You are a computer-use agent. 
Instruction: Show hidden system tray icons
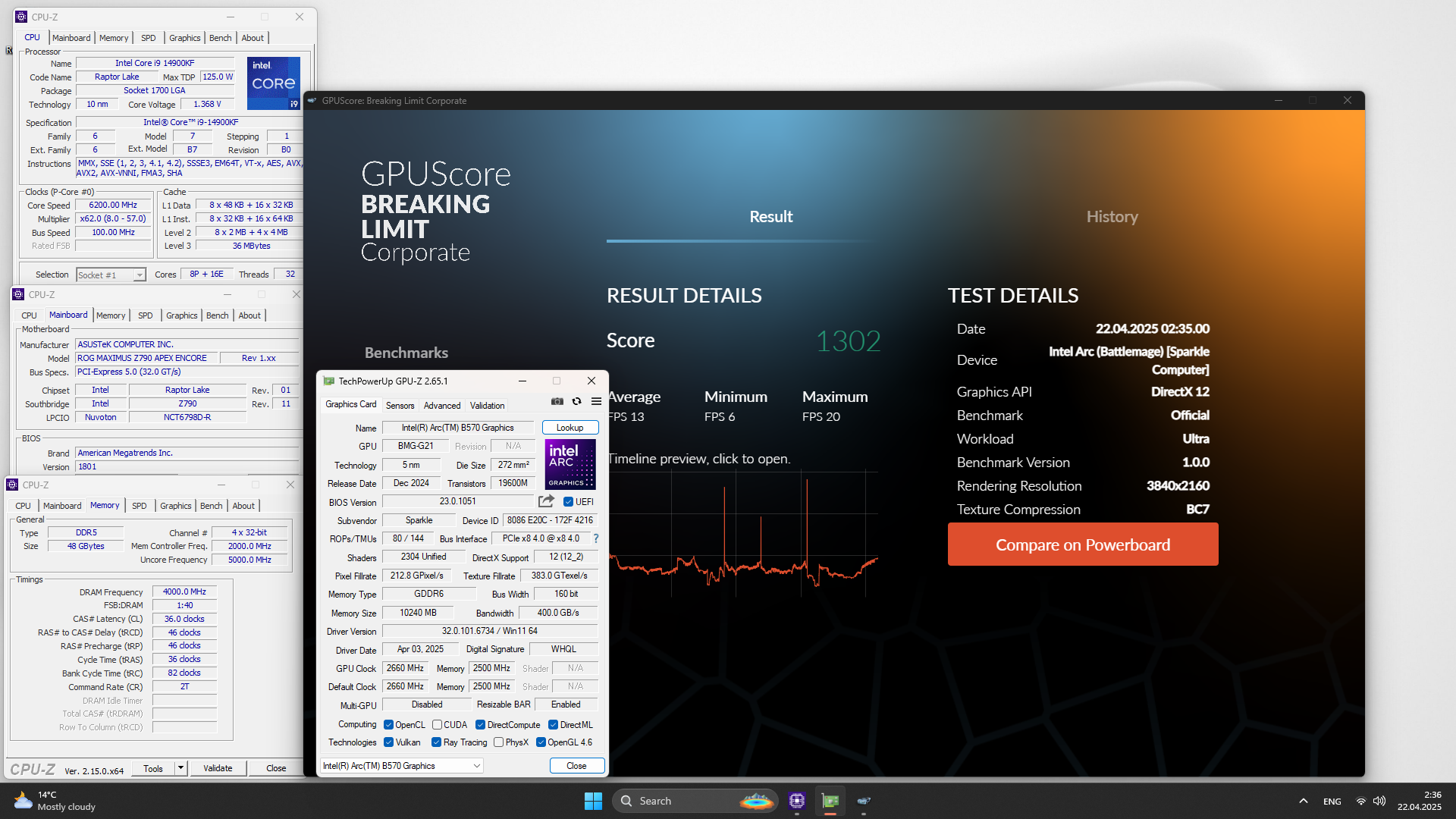click(1303, 801)
